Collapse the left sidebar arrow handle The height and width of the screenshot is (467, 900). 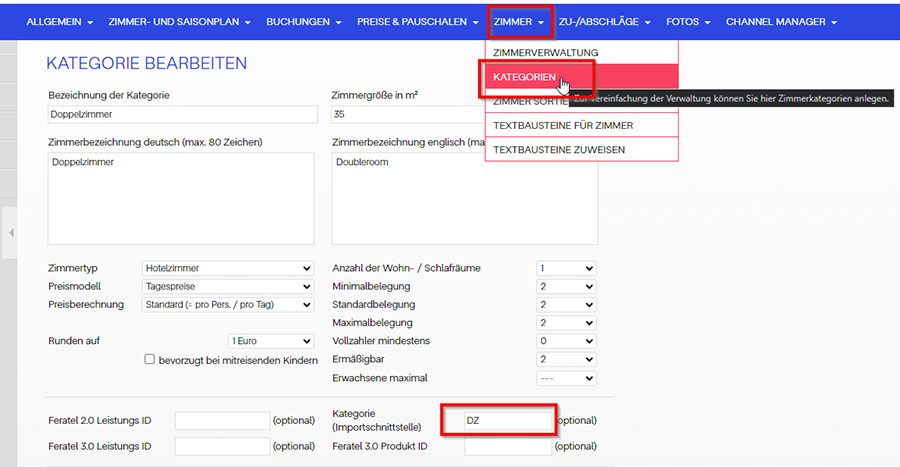11,233
